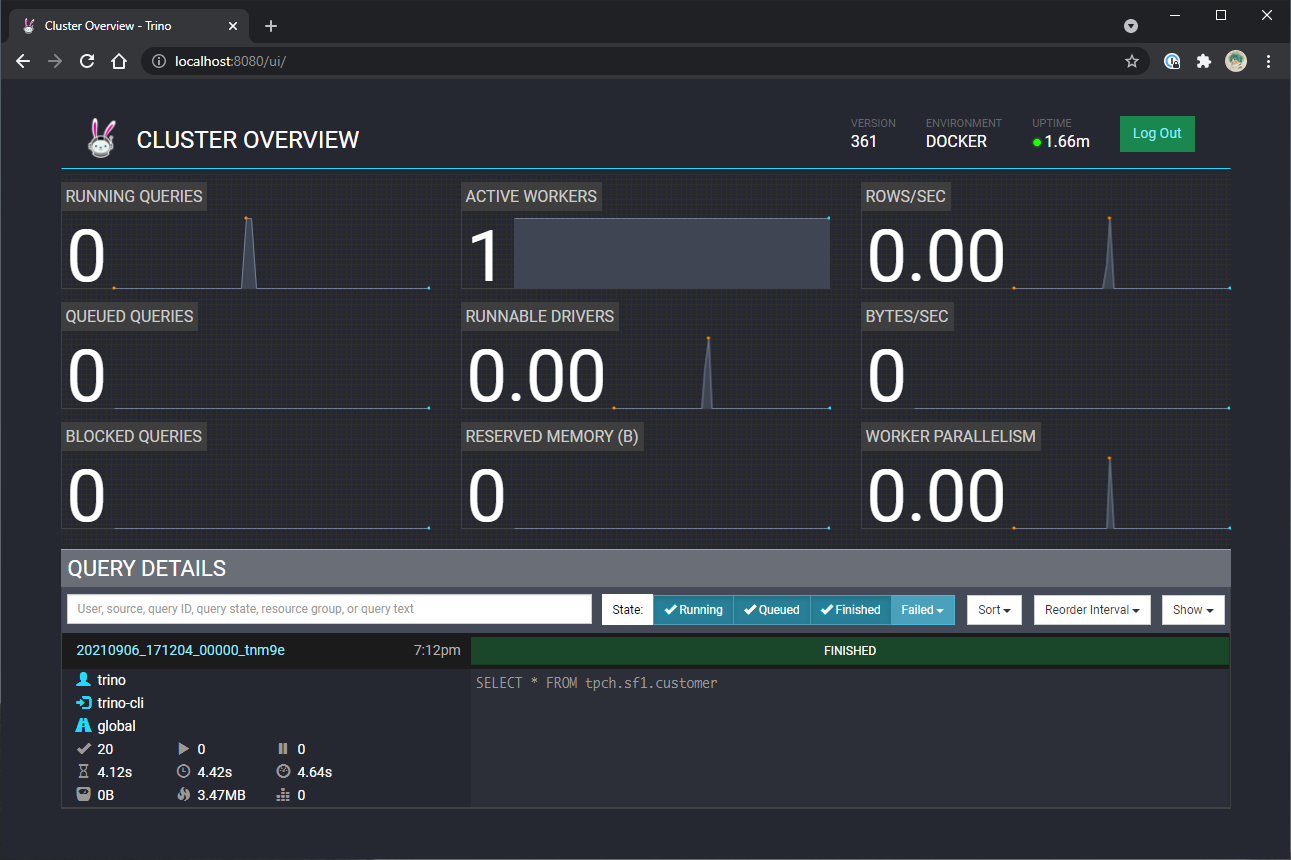
Task: Click the version value 361
Action: (863, 141)
